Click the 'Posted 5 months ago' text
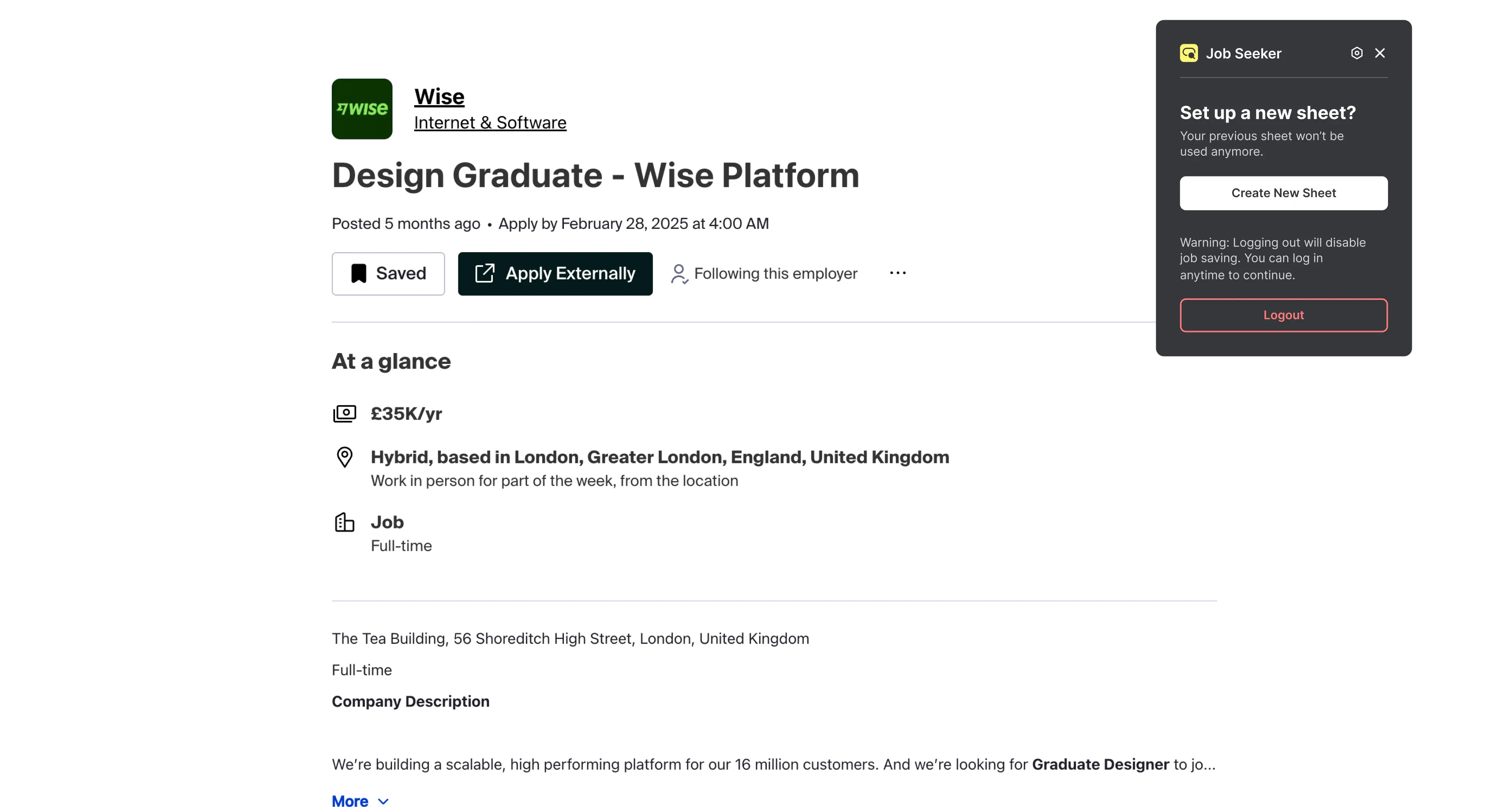This screenshot has height=807, width=1512. tap(406, 223)
